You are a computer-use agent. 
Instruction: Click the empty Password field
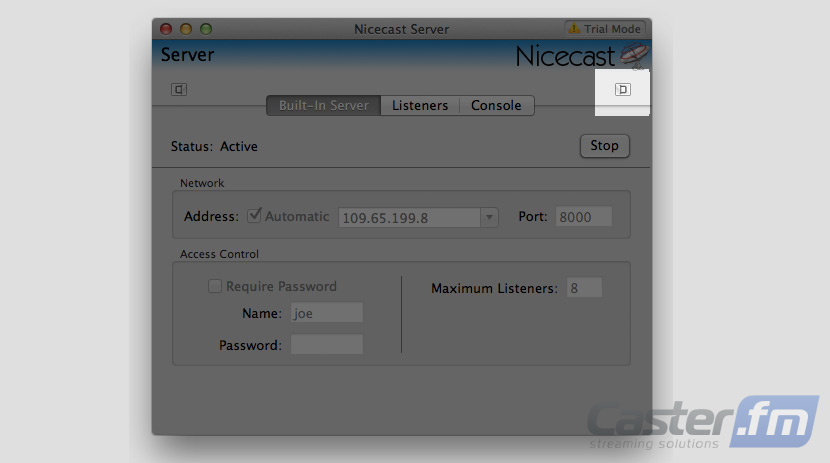327,344
